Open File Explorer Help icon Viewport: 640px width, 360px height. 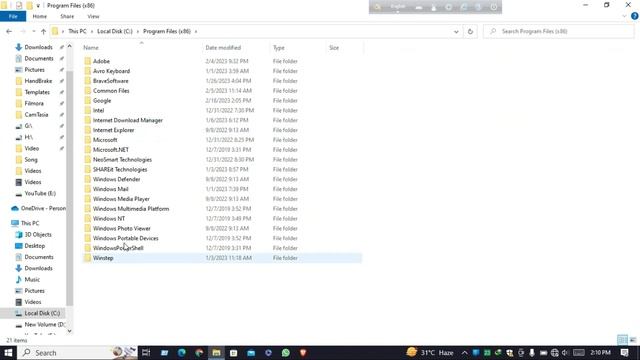coord(634,16)
